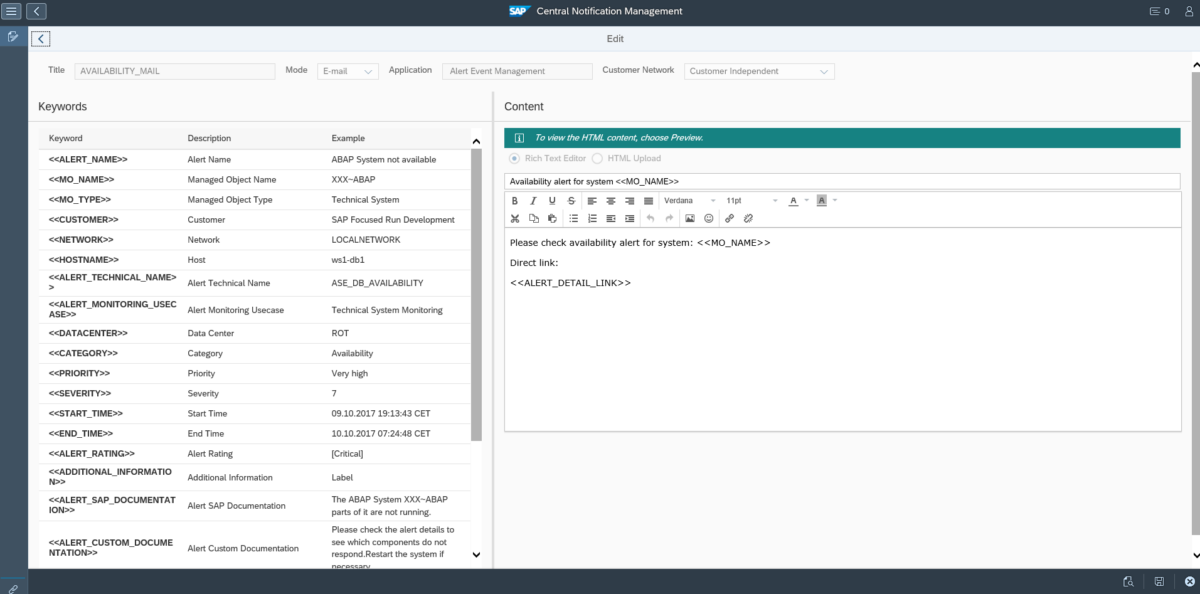Open the Preview with the document-magnifier icon
1200x594 pixels.
tap(1129, 581)
